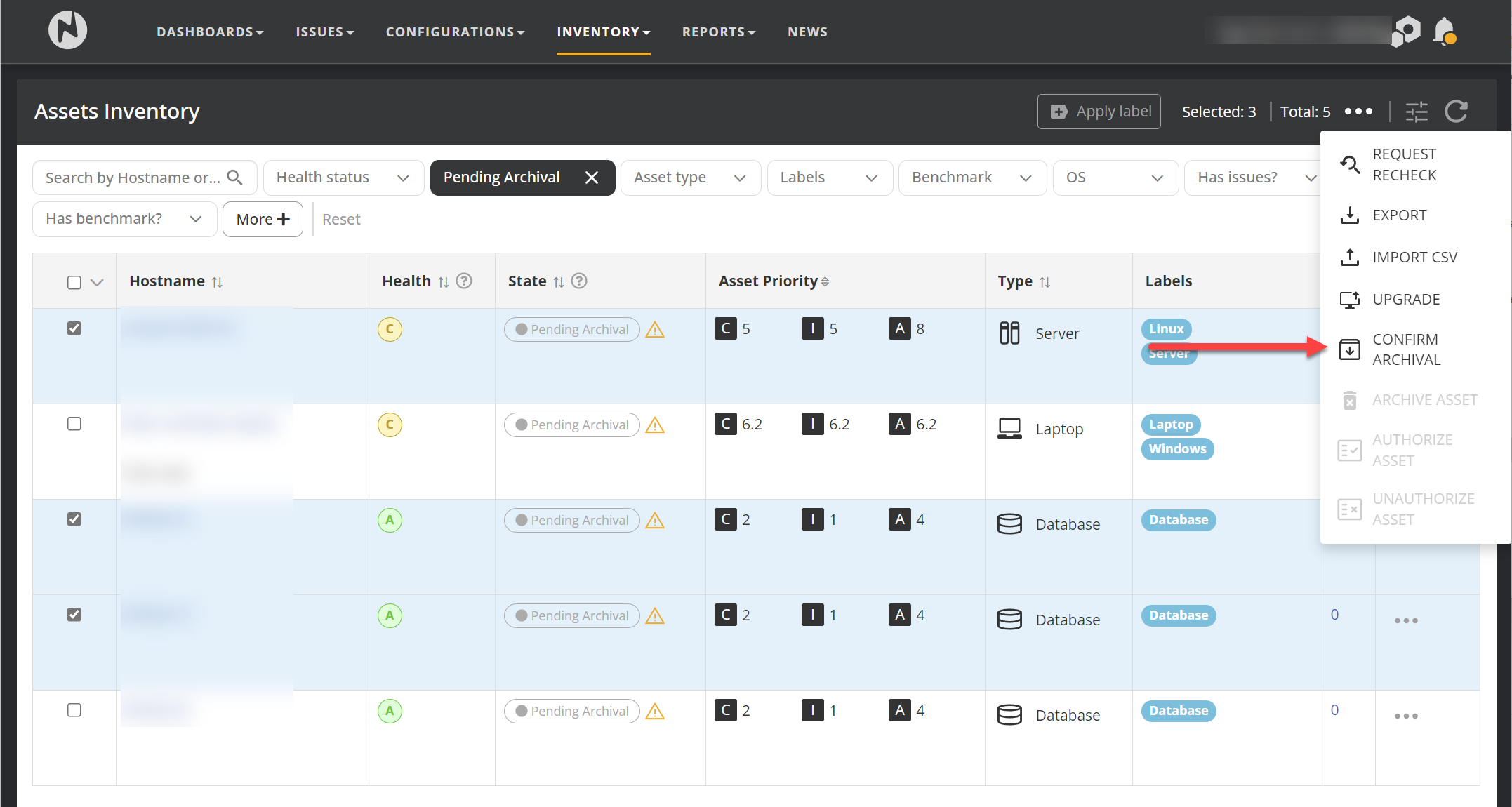1512x807 pixels.
Task: Sort table by Hostname column
Action: [x=218, y=282]
